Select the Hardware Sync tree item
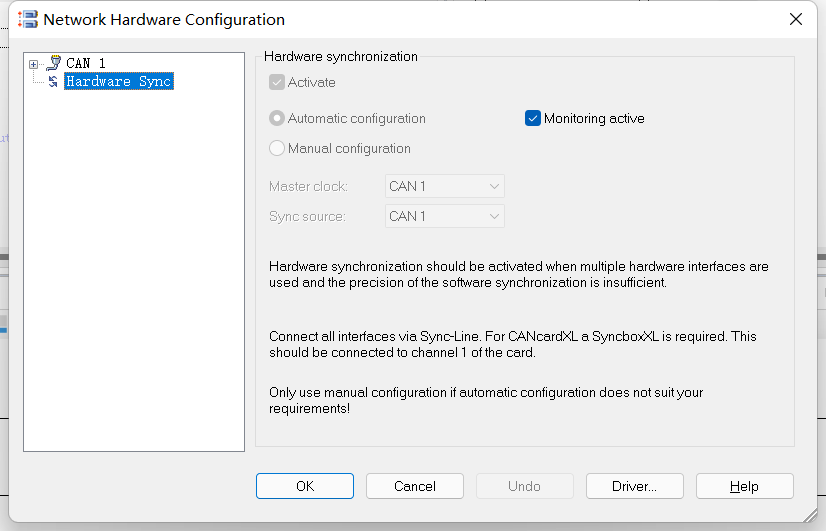Image resolution: width=826 pixels, height=531 pixels. click(x=119, y=81)
